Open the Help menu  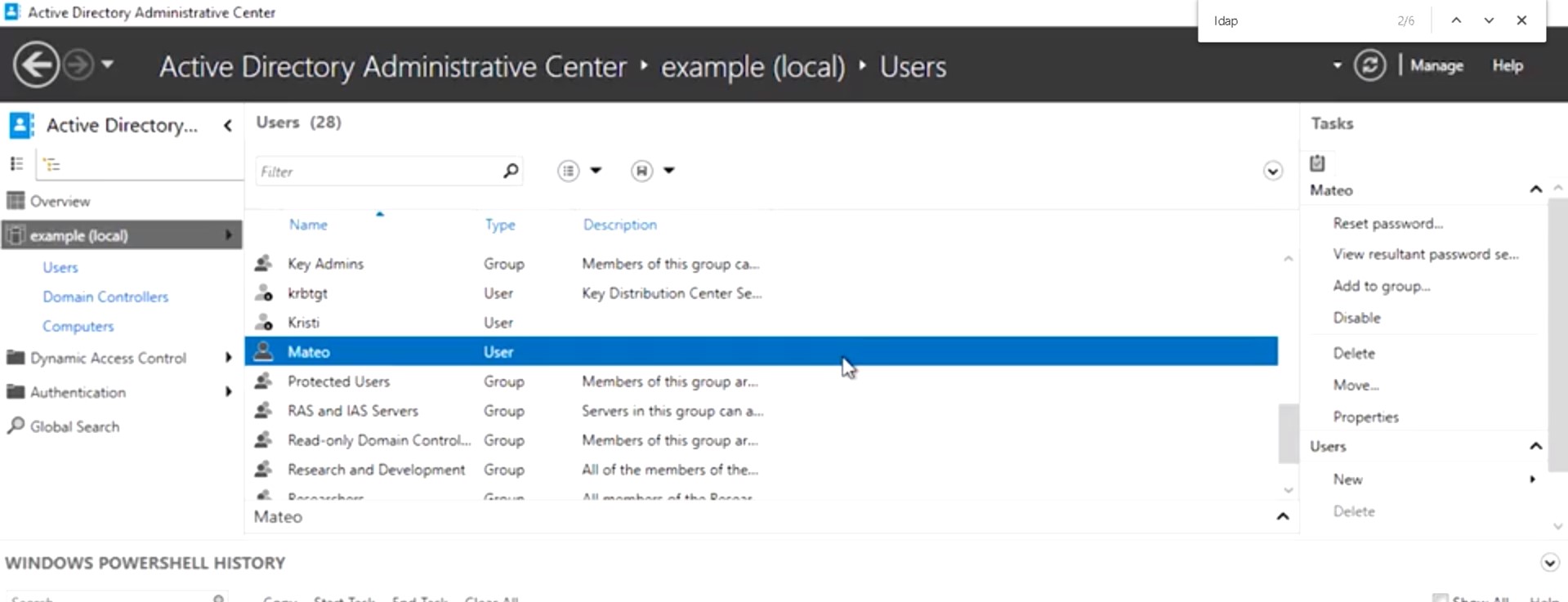coord(1508,65)
